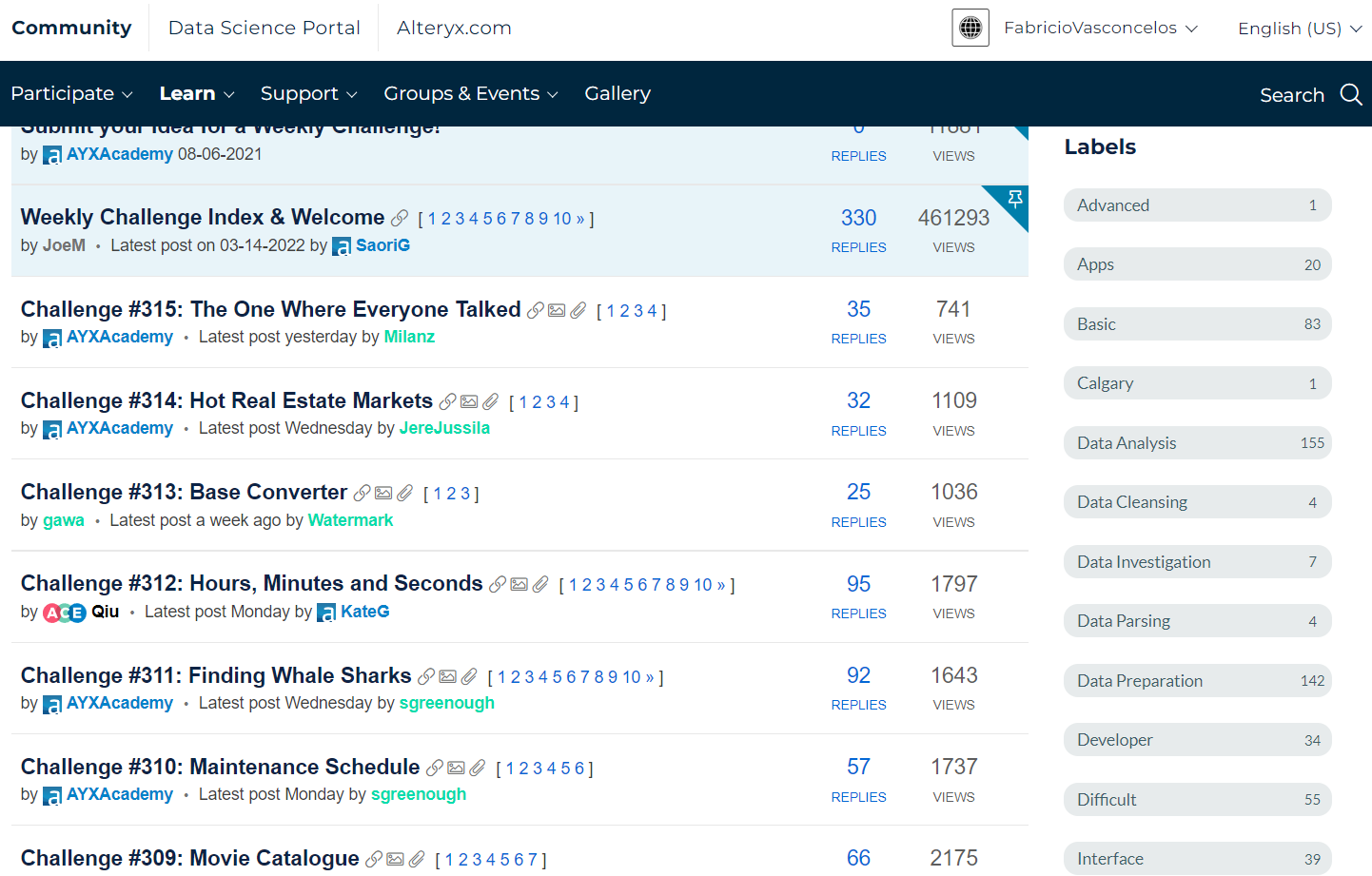Expand Groups & Events menu

pyautogui.click(x=471, y=93)
